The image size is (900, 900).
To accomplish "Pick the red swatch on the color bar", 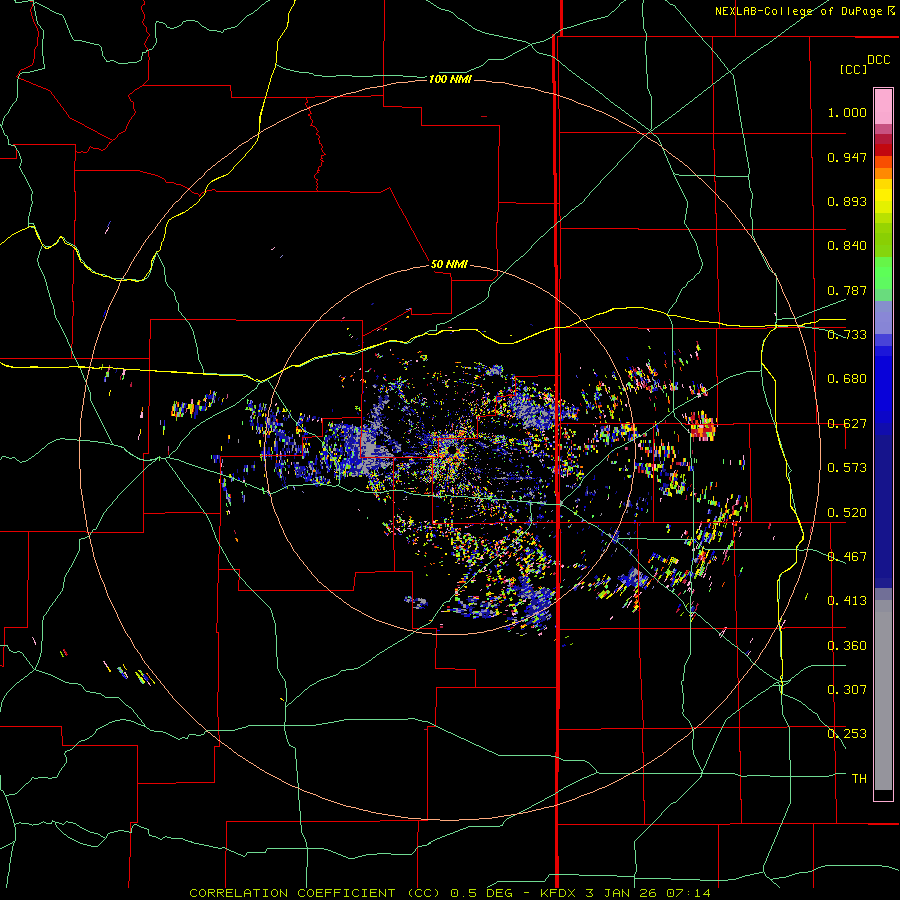I will tap(883, 149).
